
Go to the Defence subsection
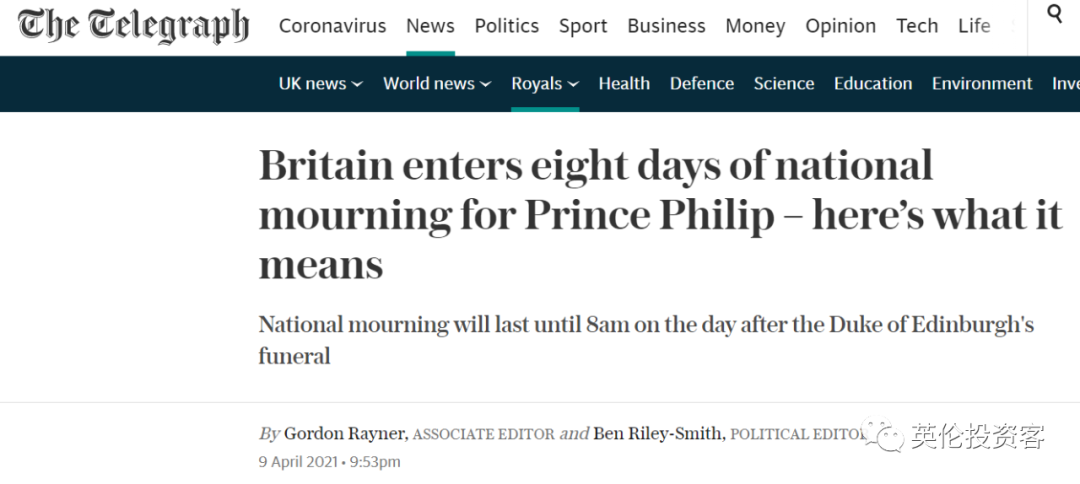[x=702, y=84]
